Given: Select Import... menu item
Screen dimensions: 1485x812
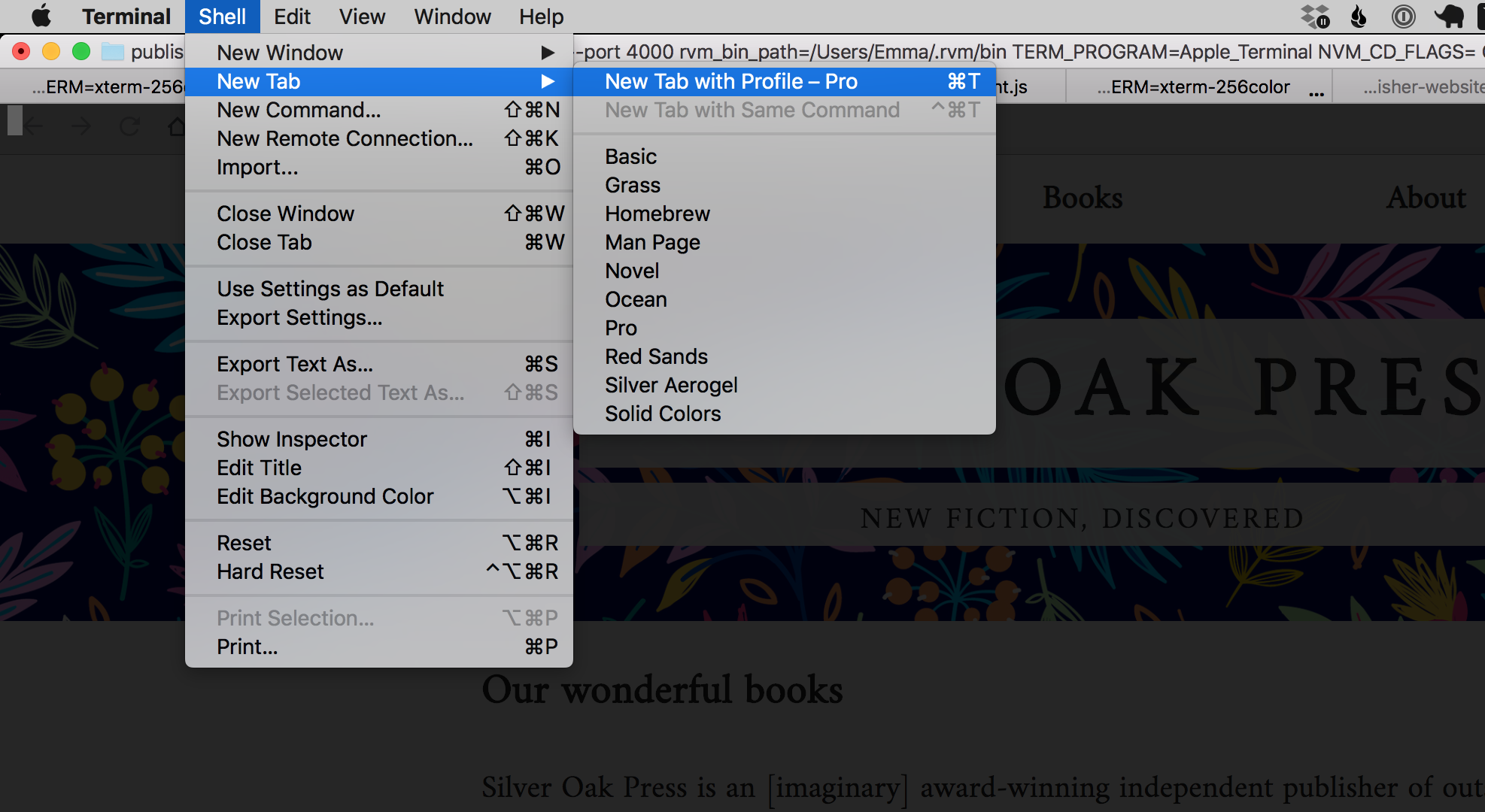Looking at the screenshot, I should [379, 167].
